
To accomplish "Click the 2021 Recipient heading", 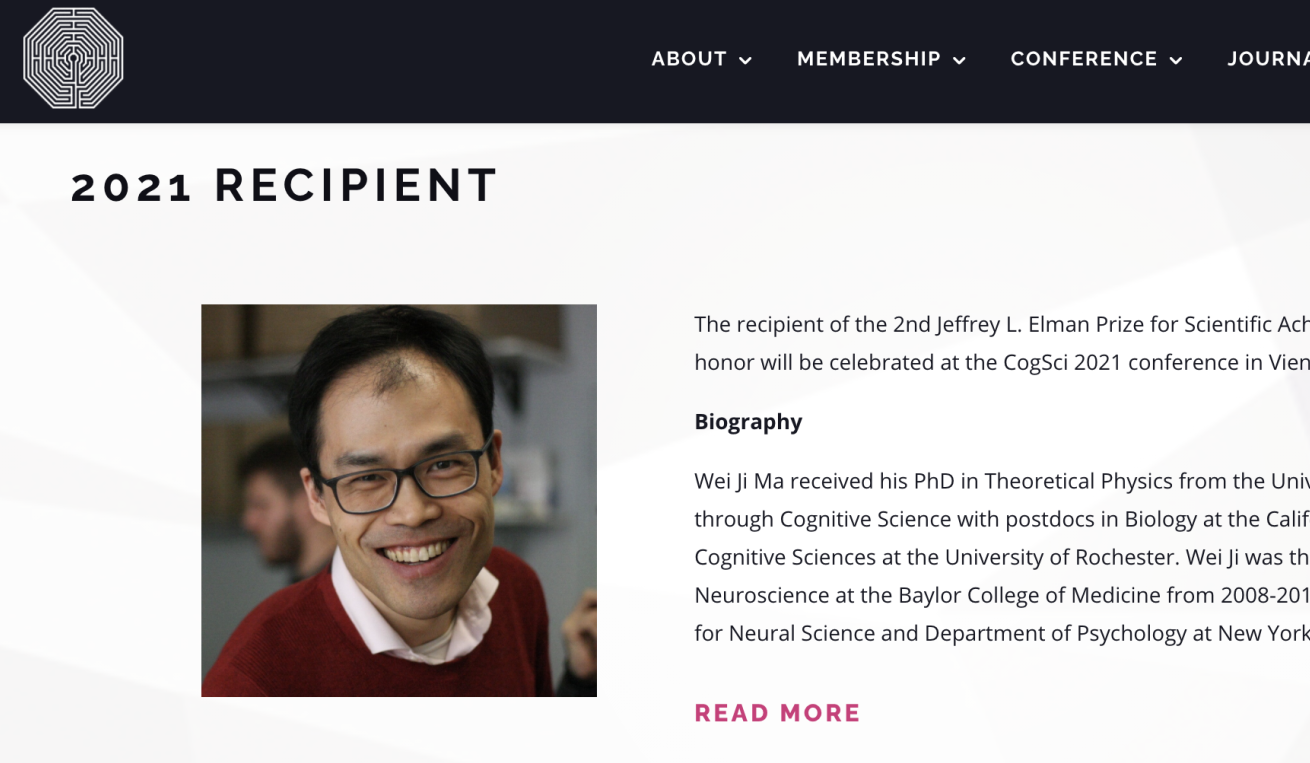I will [284, 186].
